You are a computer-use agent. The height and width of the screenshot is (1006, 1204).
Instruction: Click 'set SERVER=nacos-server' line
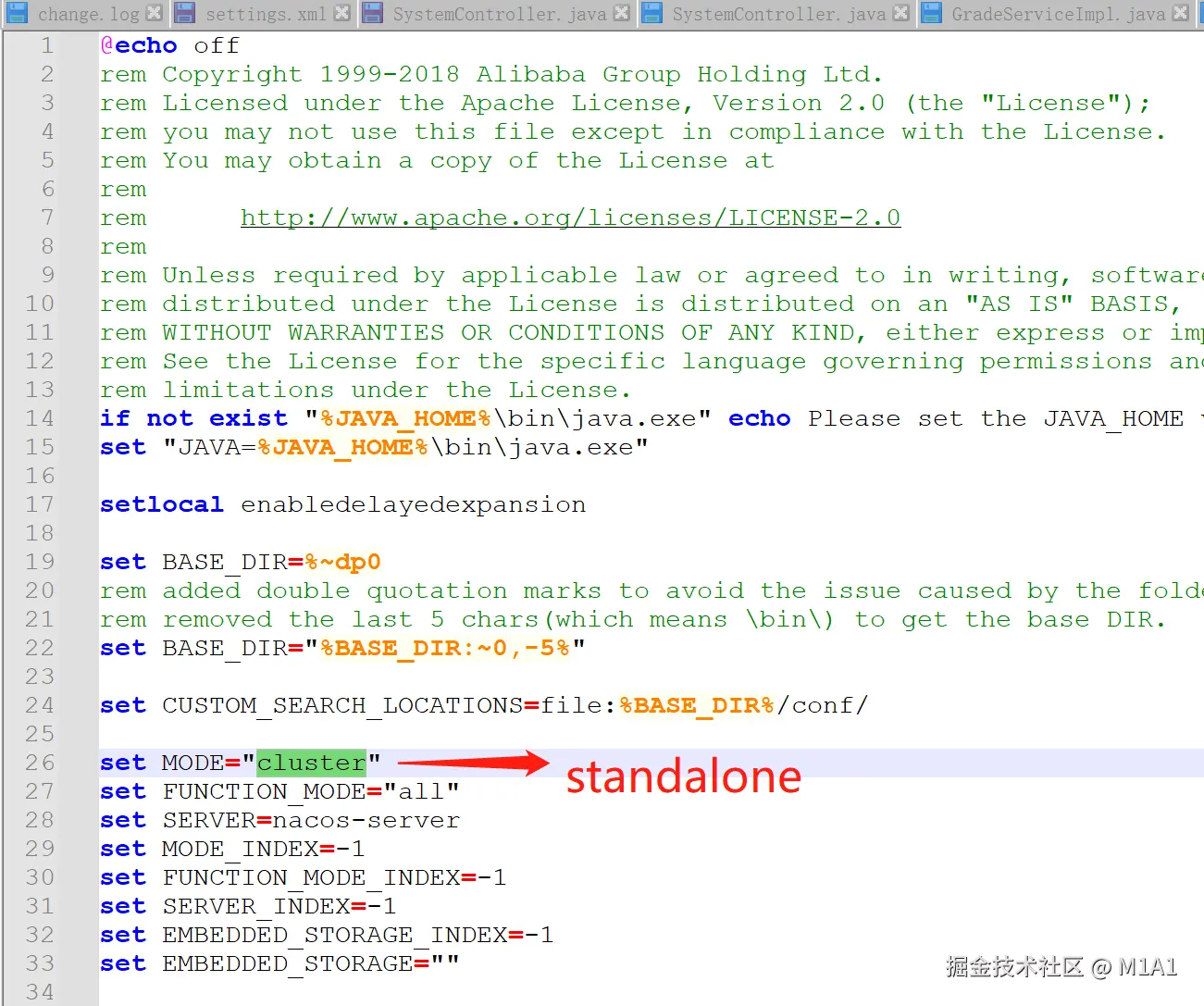279,820
